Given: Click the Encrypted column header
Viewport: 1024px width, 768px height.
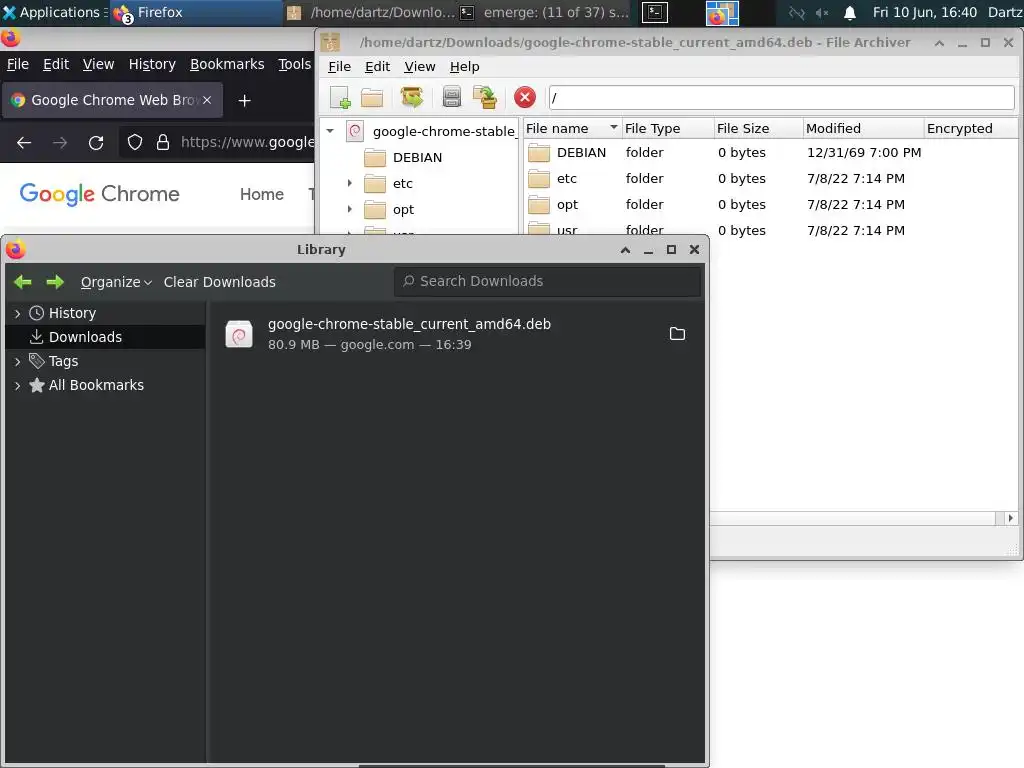Looking at the screenshot, I should [x=970, y=128].
